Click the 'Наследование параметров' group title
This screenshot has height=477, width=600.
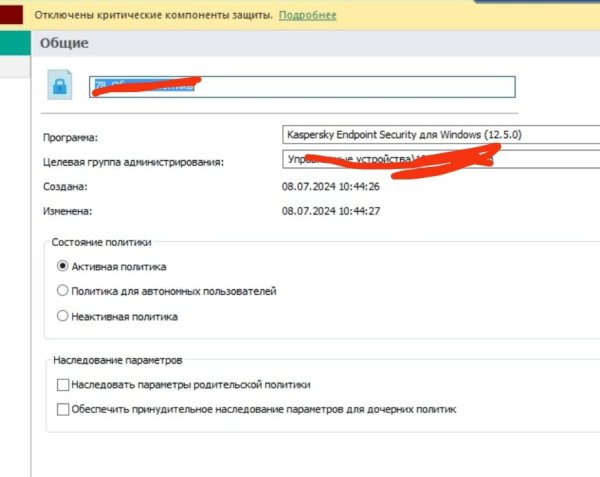(117, 360)
